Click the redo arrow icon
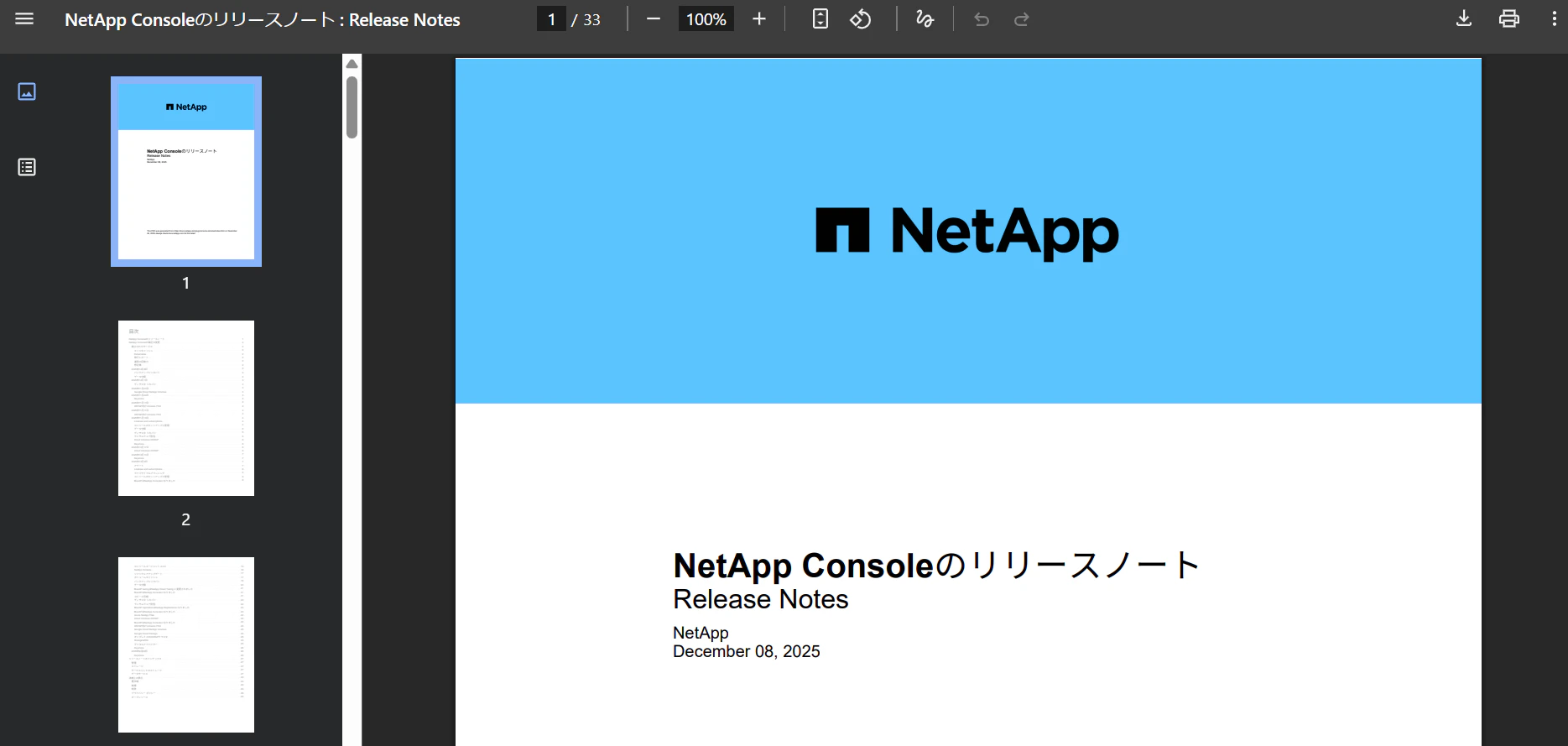Image resolution: width=1568 pixels, height=746 pixels. [1022, 19]
